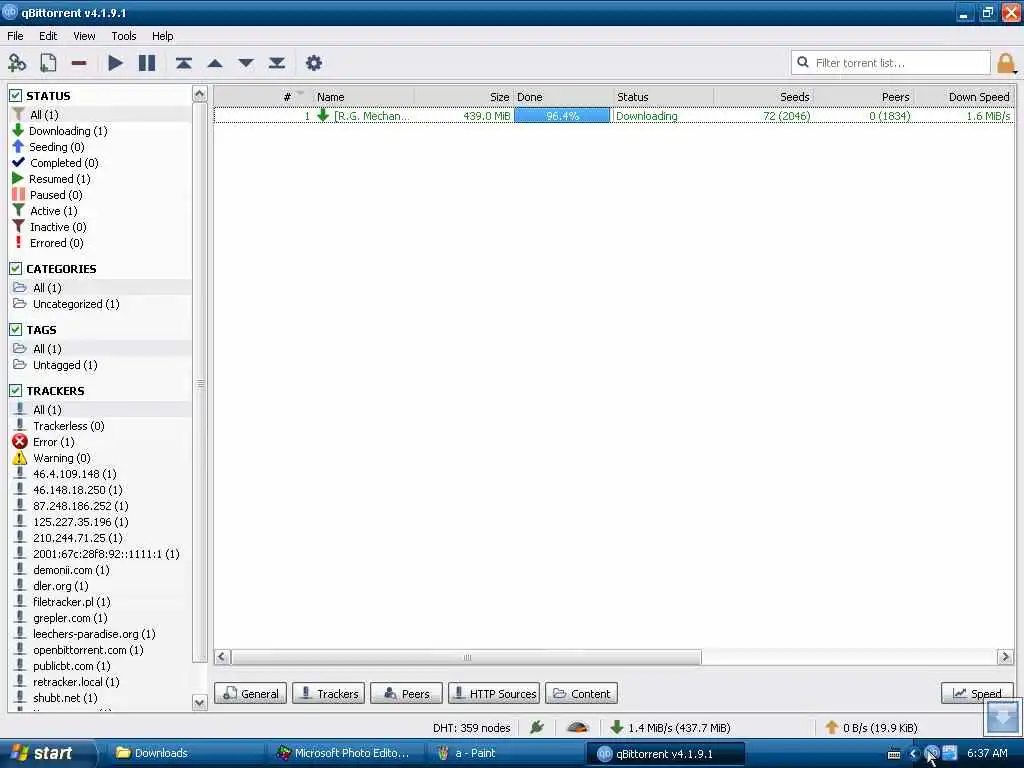
Task: Click Add Torrent File toolbar icon
Action: coord(48,63)
